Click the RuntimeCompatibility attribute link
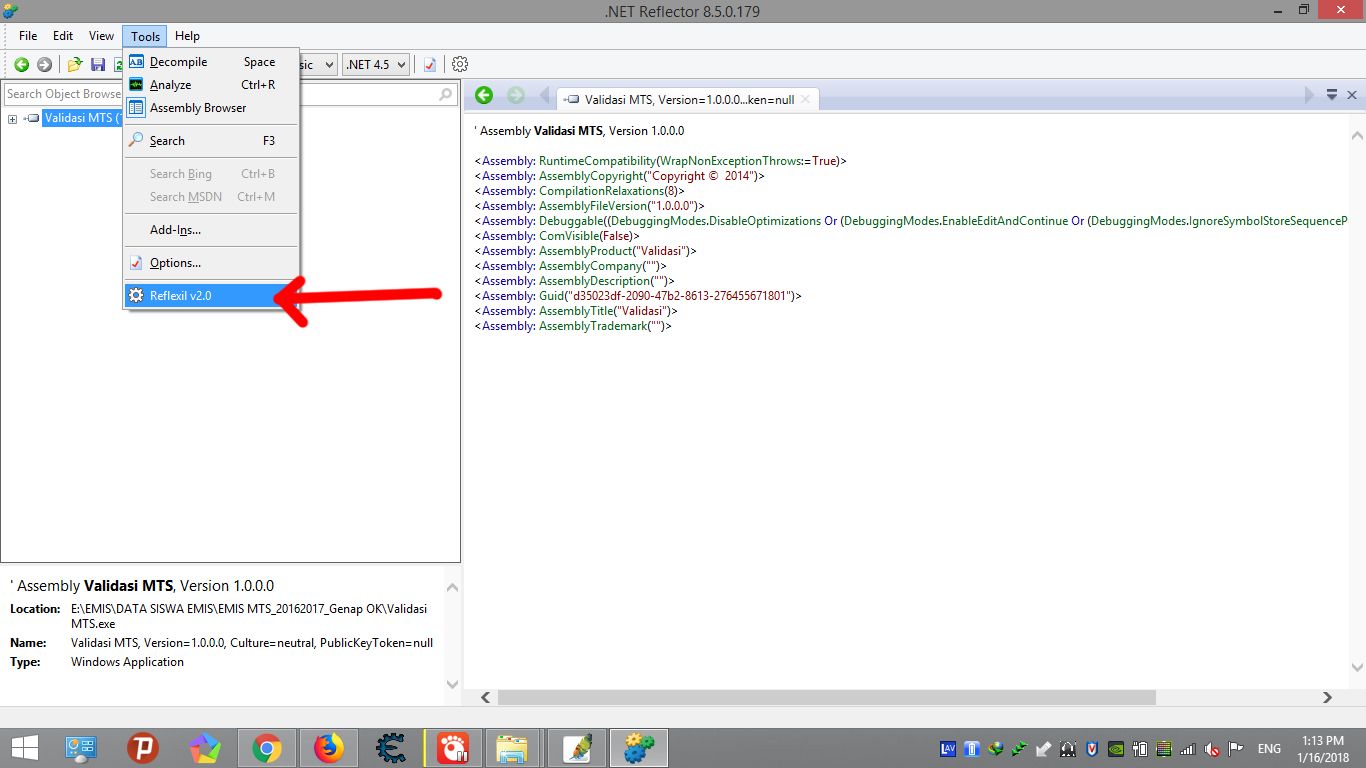1366x768 pixels. click(x=596, y=161)
